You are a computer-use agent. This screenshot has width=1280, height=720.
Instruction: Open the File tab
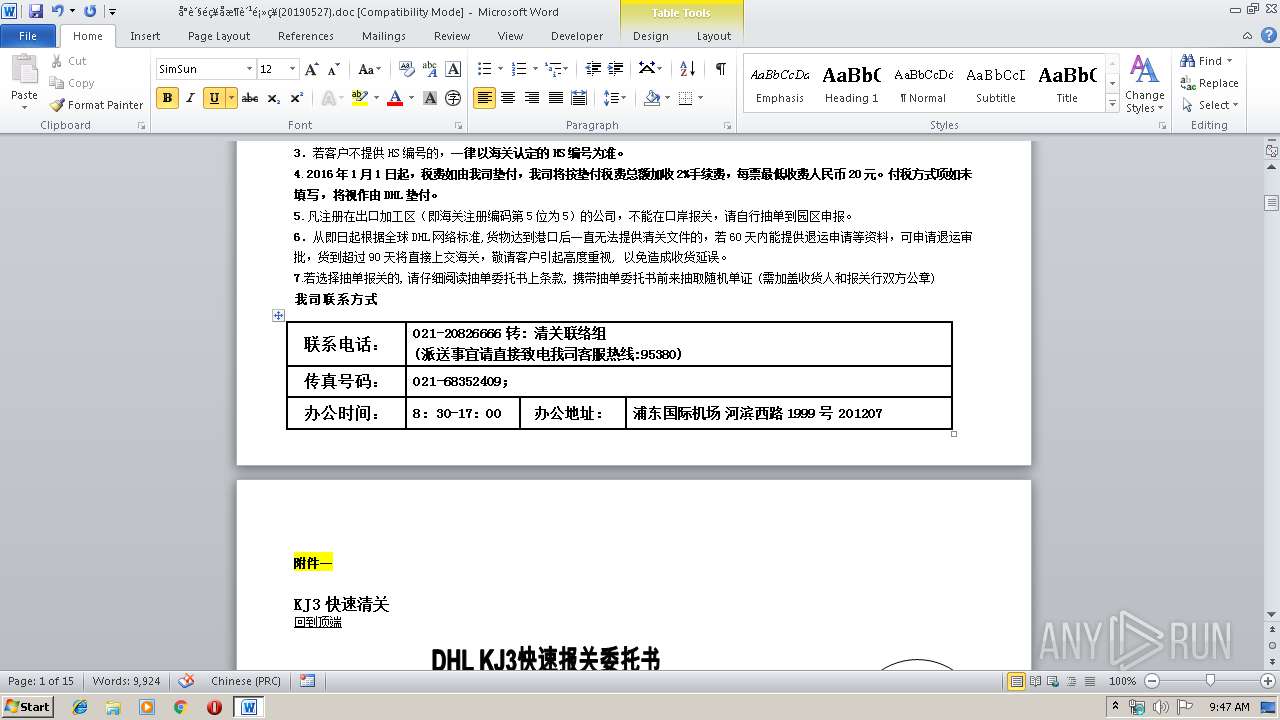pyautogui.click(x=28, y=36)
